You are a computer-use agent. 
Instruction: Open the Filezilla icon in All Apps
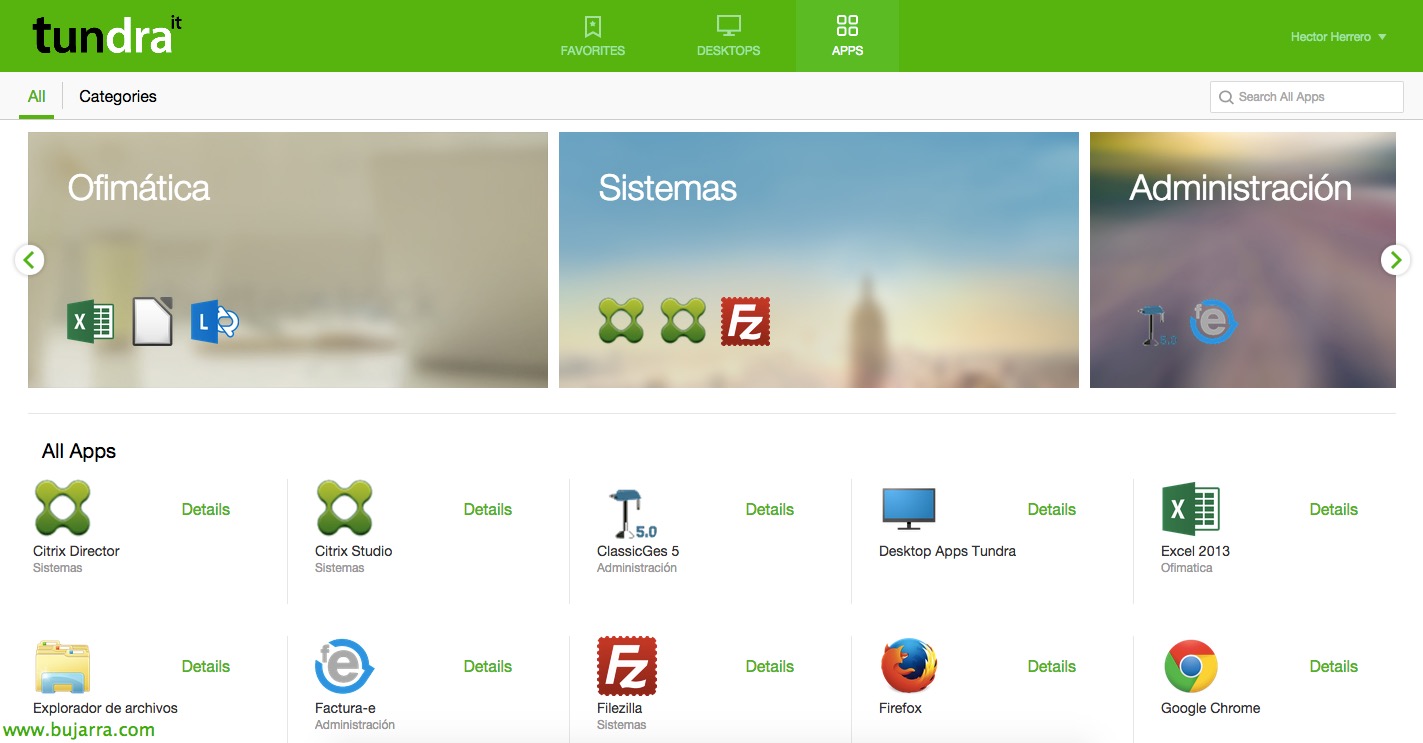[x=626, y=666]
